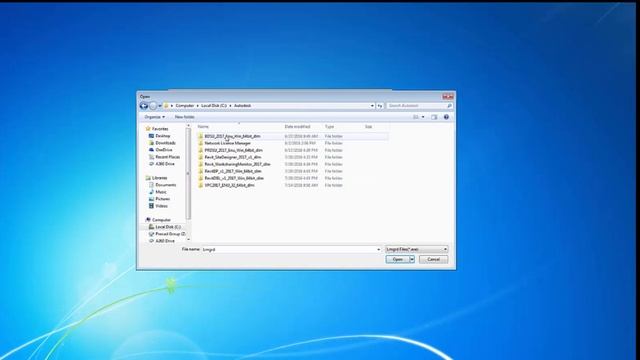Click the folder icon of Network License Manager
Viewport: 640px width, 360px height.
(x=200, y=143)
